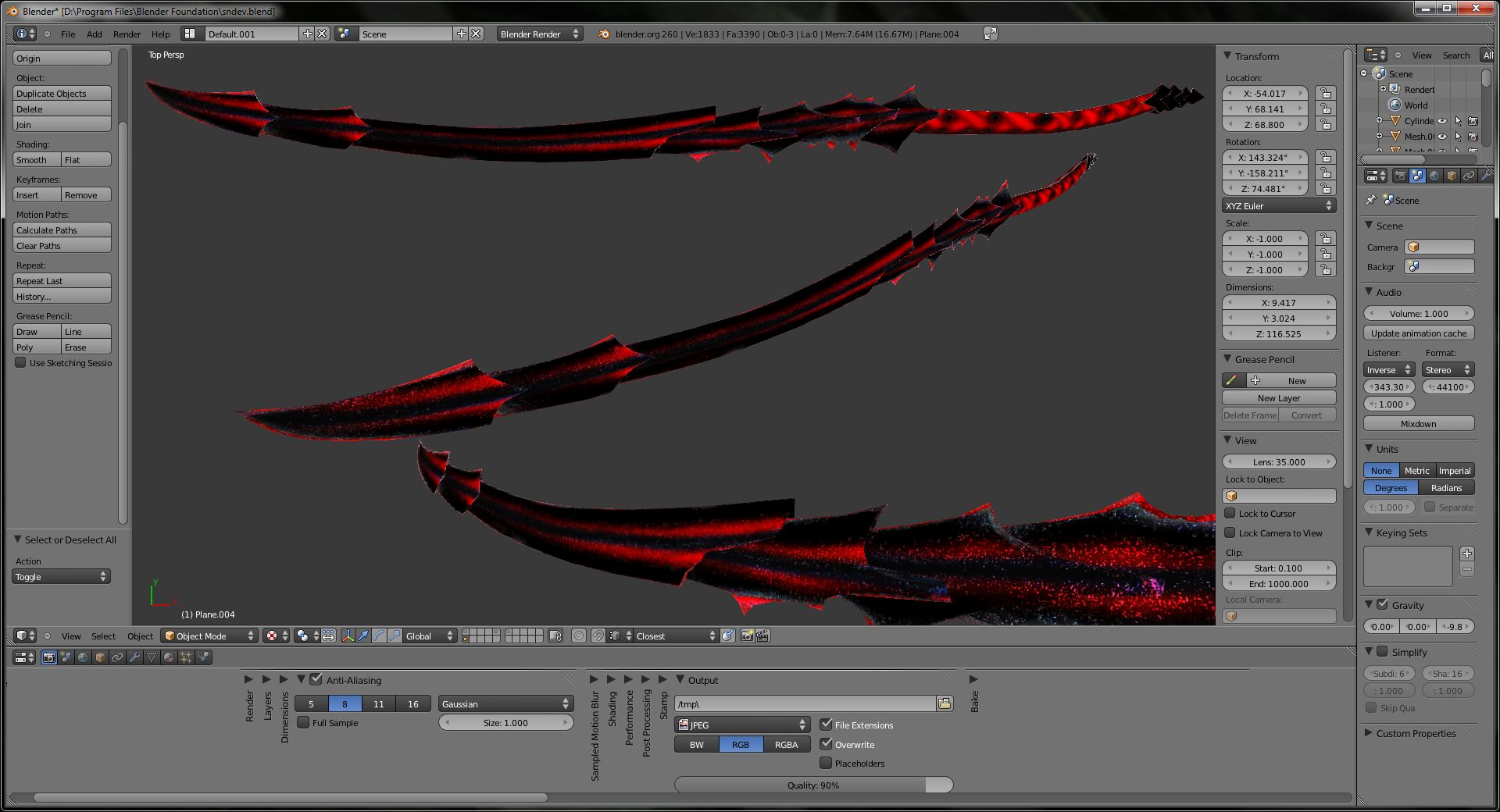Screen dimensions: 1500x812
Task: Open Object Data tab in bottom properties
Action: point(152,657)
